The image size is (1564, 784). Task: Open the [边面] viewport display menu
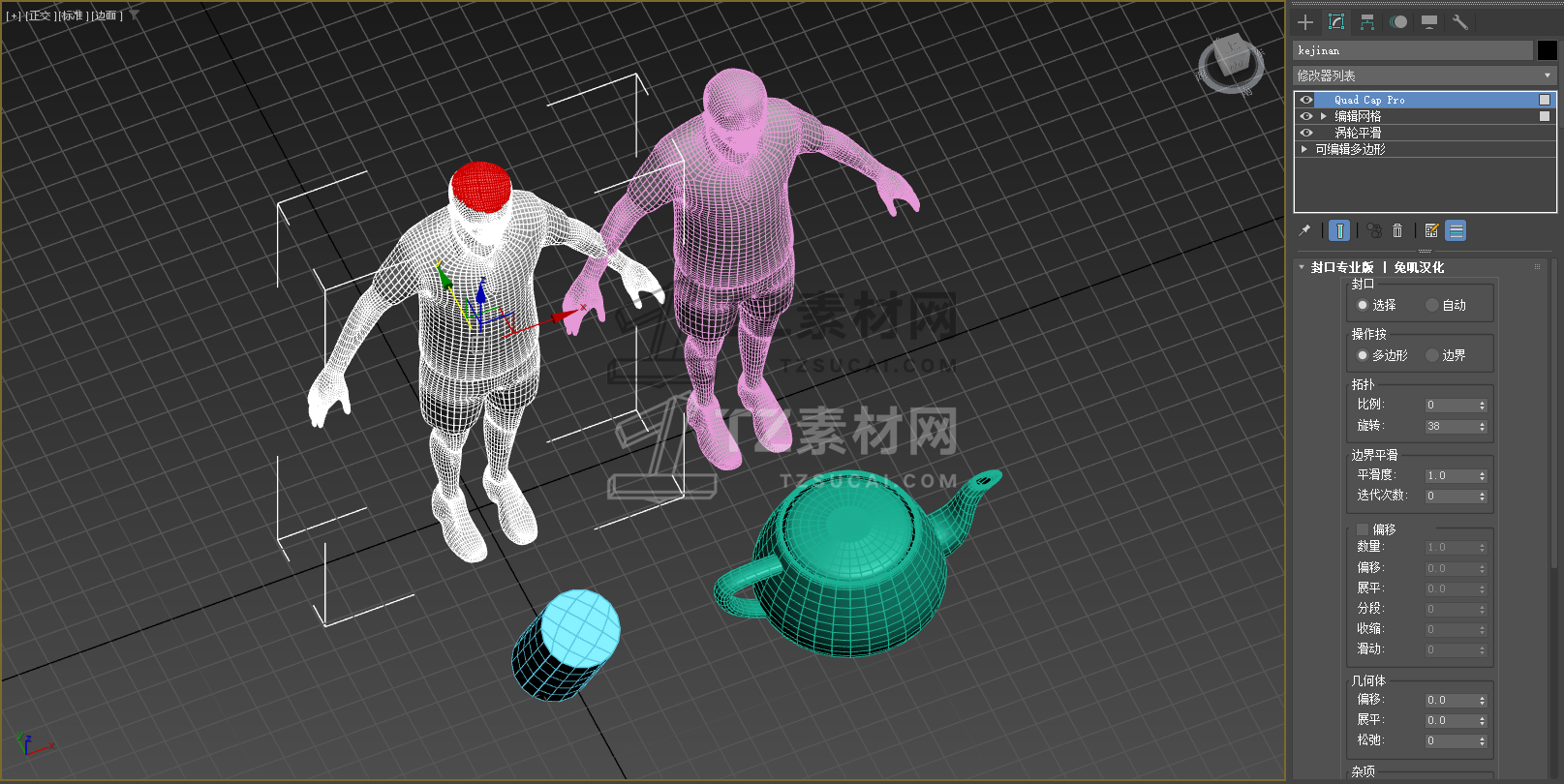(x=107, y=15)
